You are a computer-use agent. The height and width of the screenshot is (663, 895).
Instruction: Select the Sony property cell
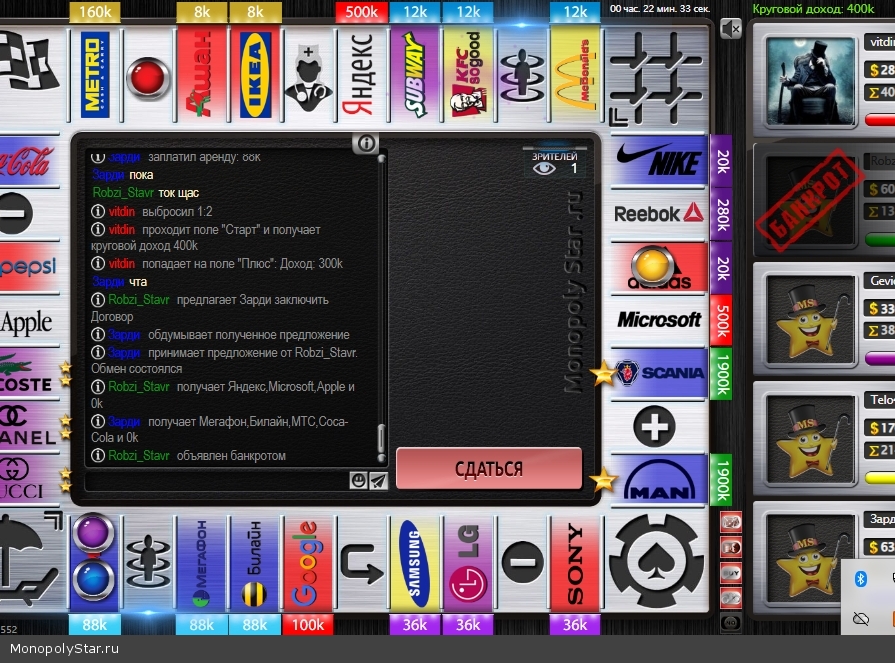(x=575, y=564)
